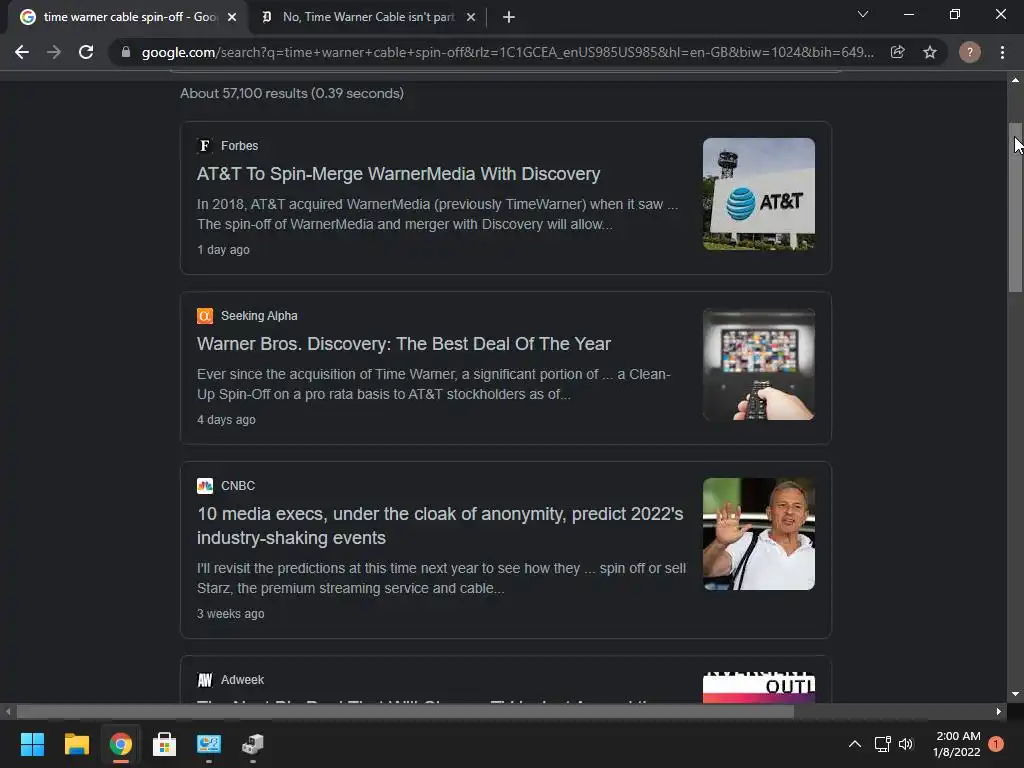
Task: Click the '3 weeks ago' timestamp
Action: click(x=231, y=614)
